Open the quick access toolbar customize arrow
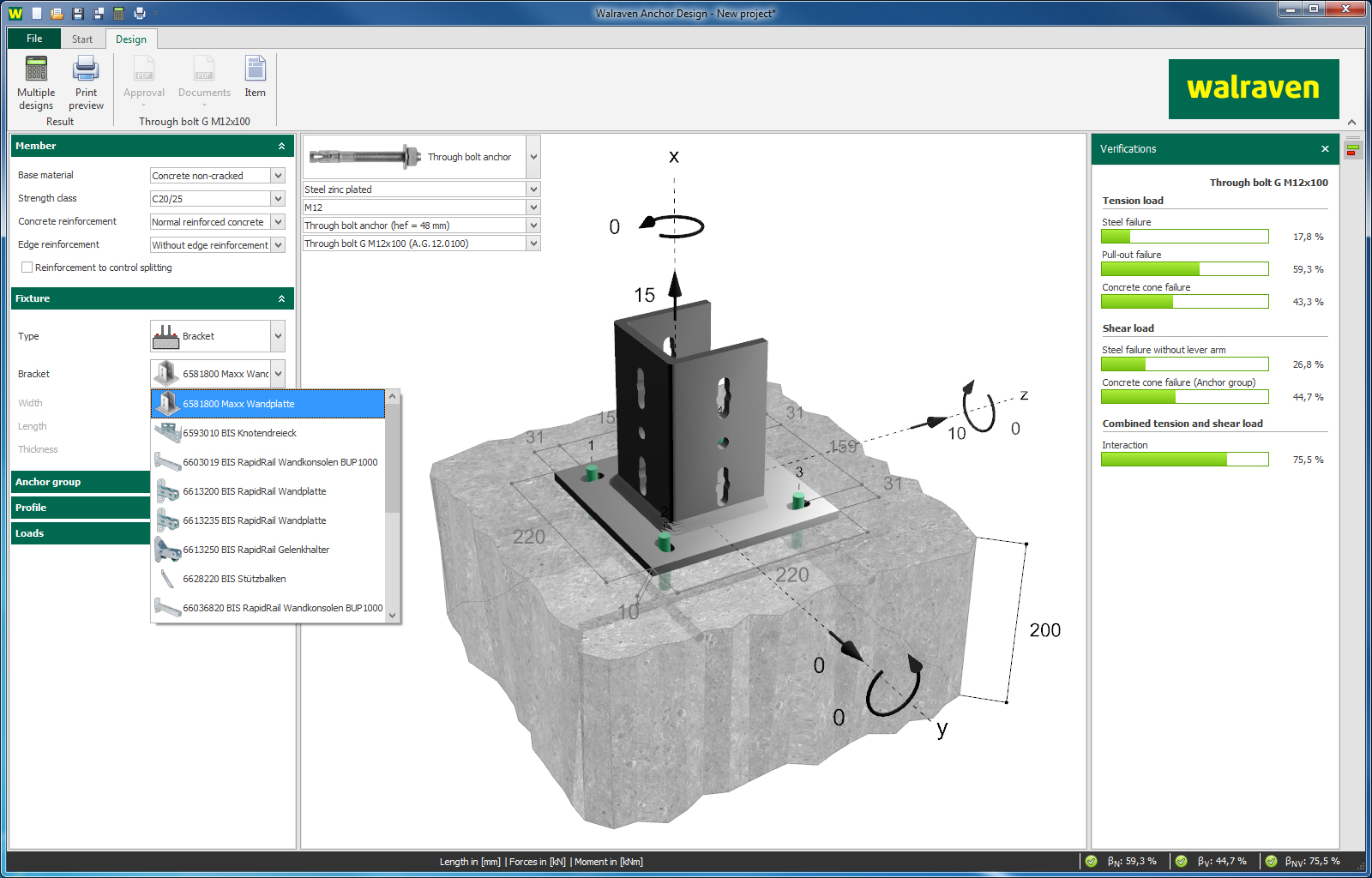 coord(156,14)
